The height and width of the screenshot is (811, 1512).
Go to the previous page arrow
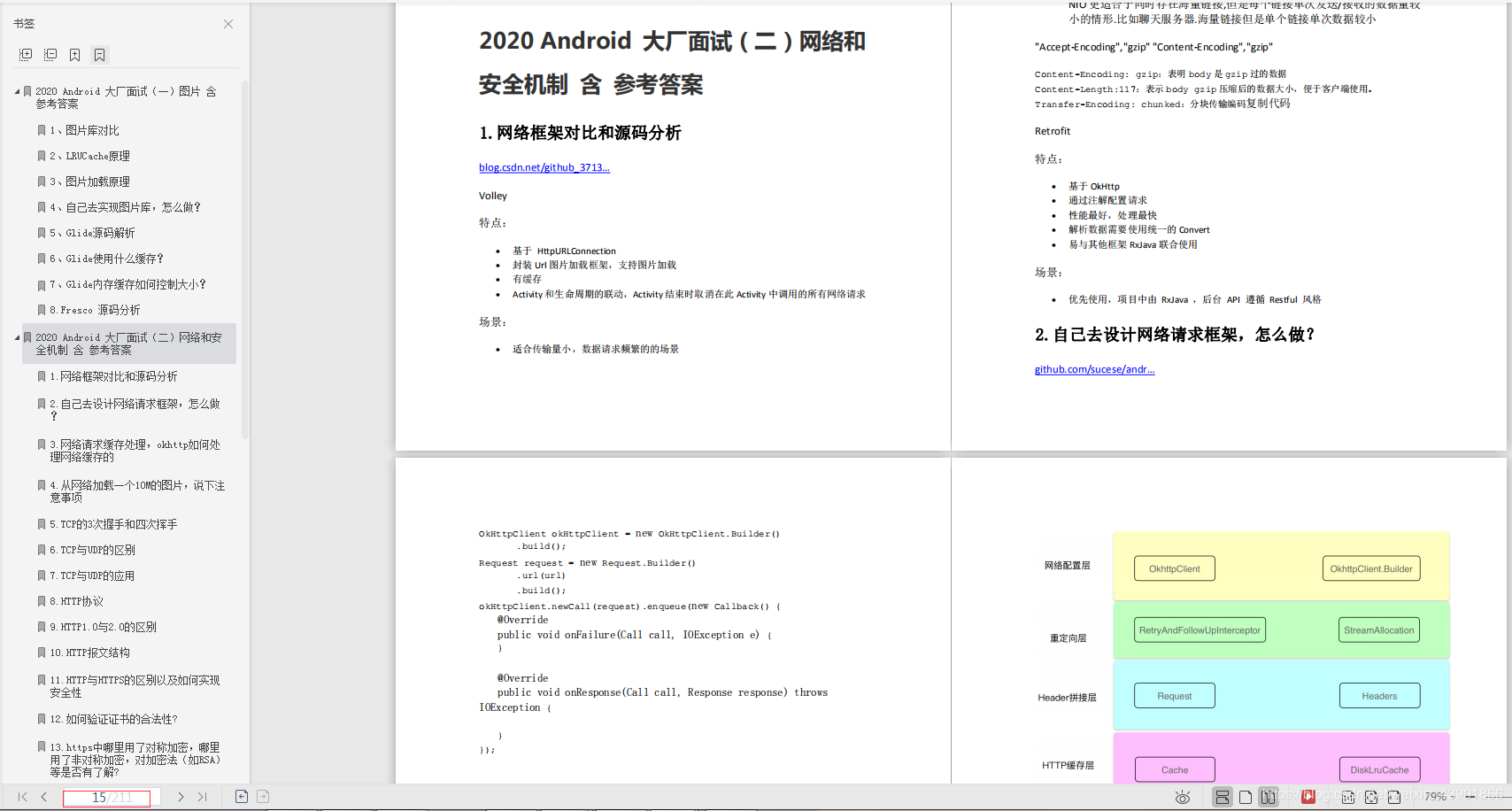pos(44,797)
